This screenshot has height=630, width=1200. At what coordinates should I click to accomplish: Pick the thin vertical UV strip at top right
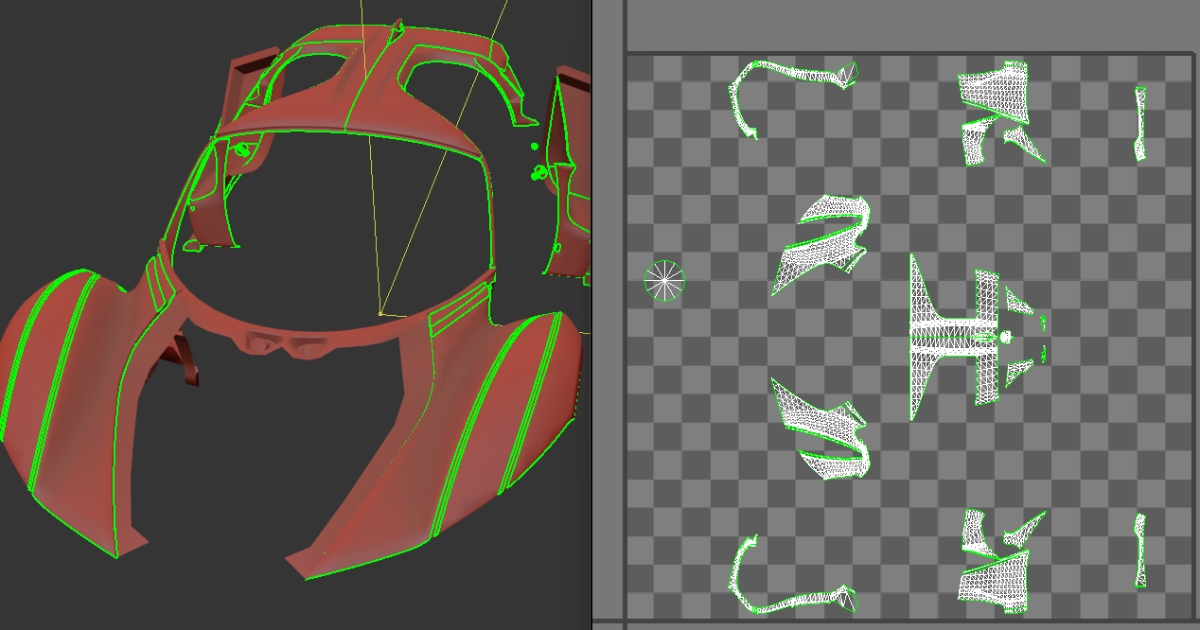tap(1140, 123)
